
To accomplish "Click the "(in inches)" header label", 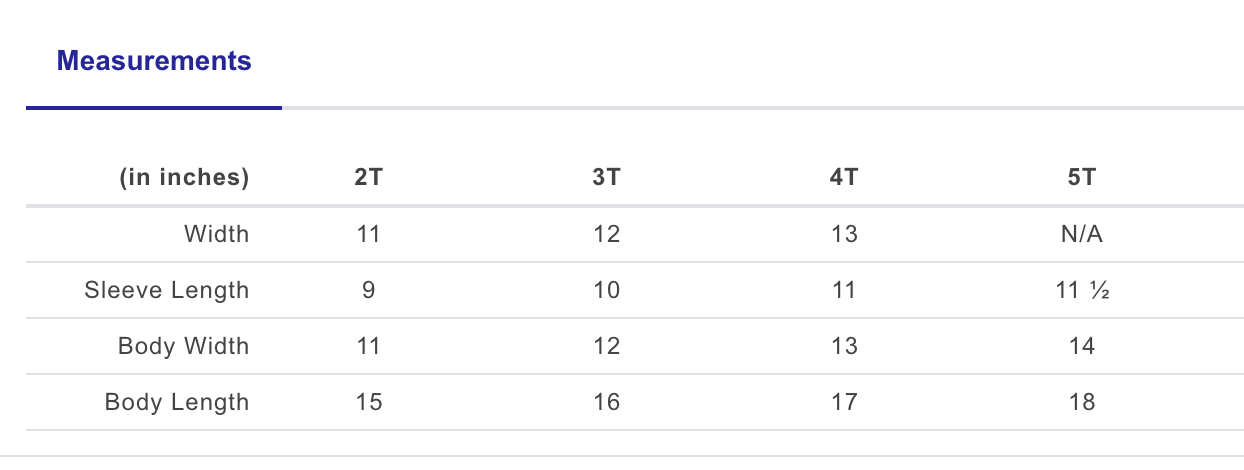I will (184, 178).
